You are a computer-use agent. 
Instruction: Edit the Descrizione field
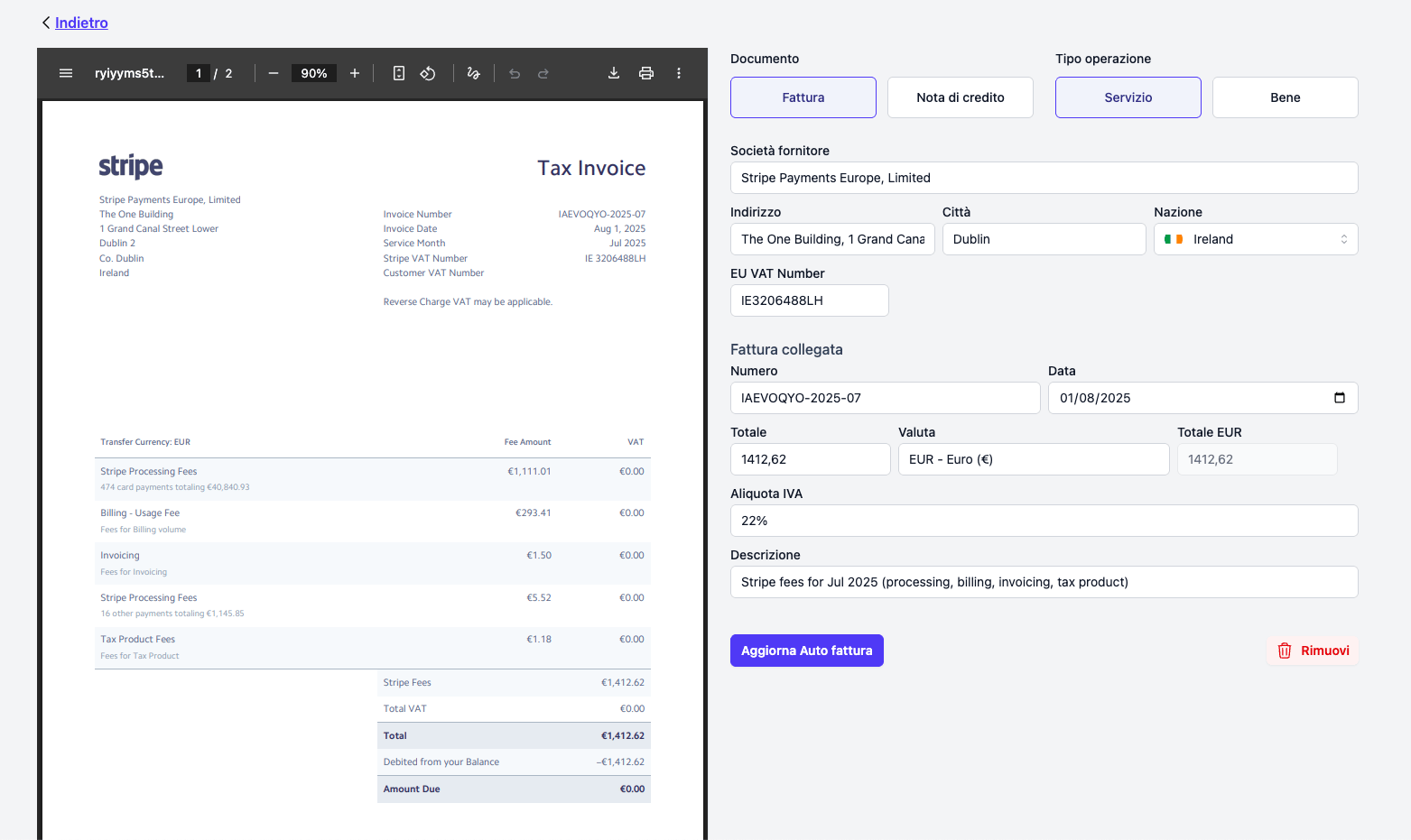pyautogui.click(x=1044, y=582)
